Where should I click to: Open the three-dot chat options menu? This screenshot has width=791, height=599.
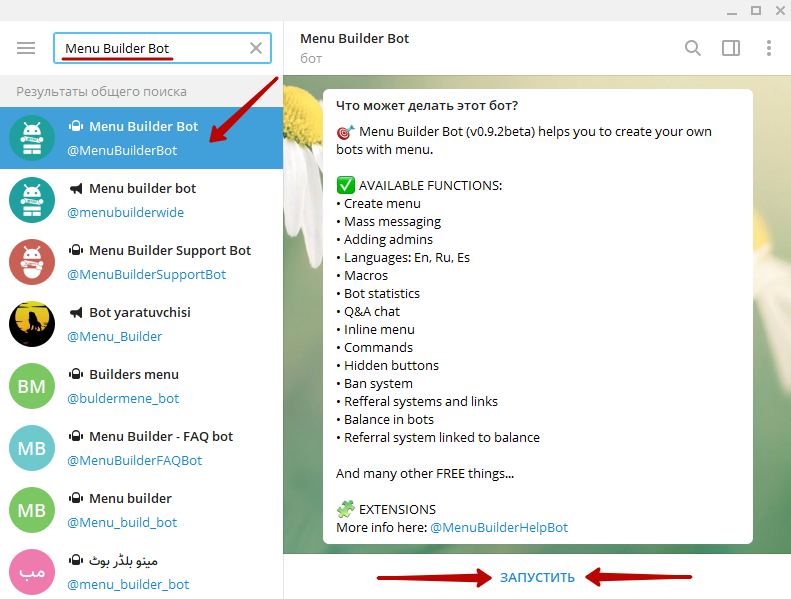769,48
